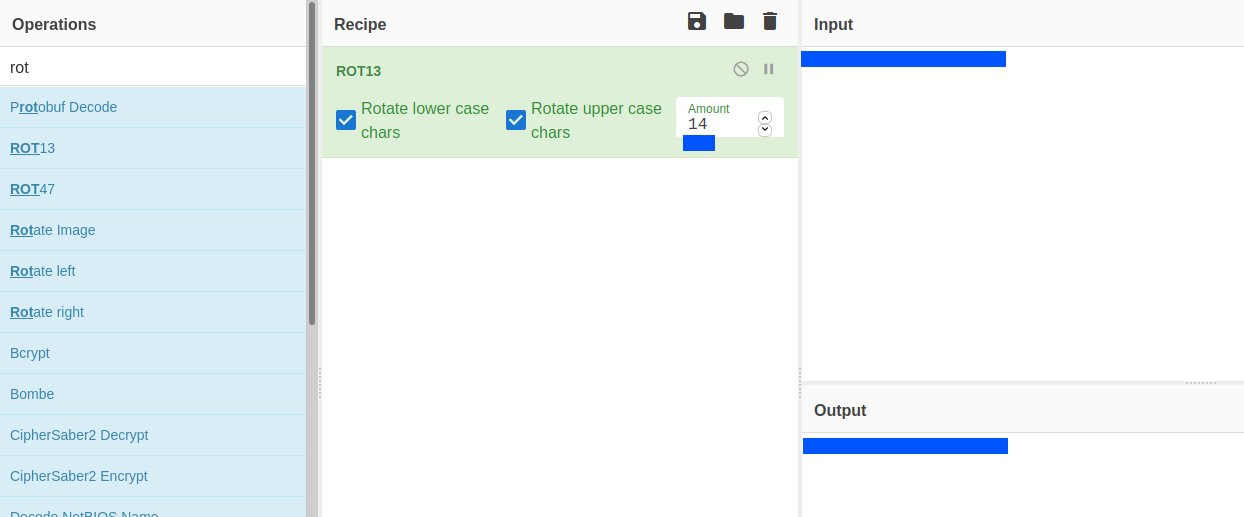Pick the Rotate left operation
1244x517 pixels.
[43, 271]
